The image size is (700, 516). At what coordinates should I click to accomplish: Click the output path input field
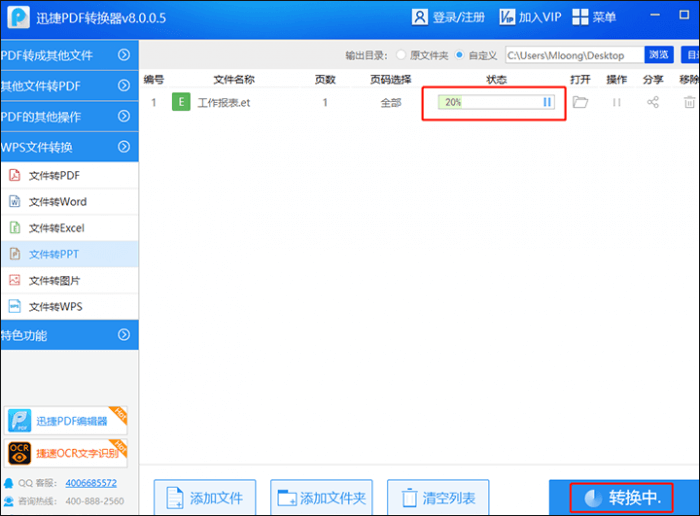coord(575,55)
